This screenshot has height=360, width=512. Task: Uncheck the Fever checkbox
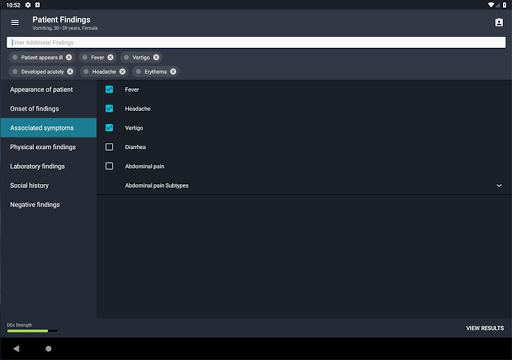[109, 89]
